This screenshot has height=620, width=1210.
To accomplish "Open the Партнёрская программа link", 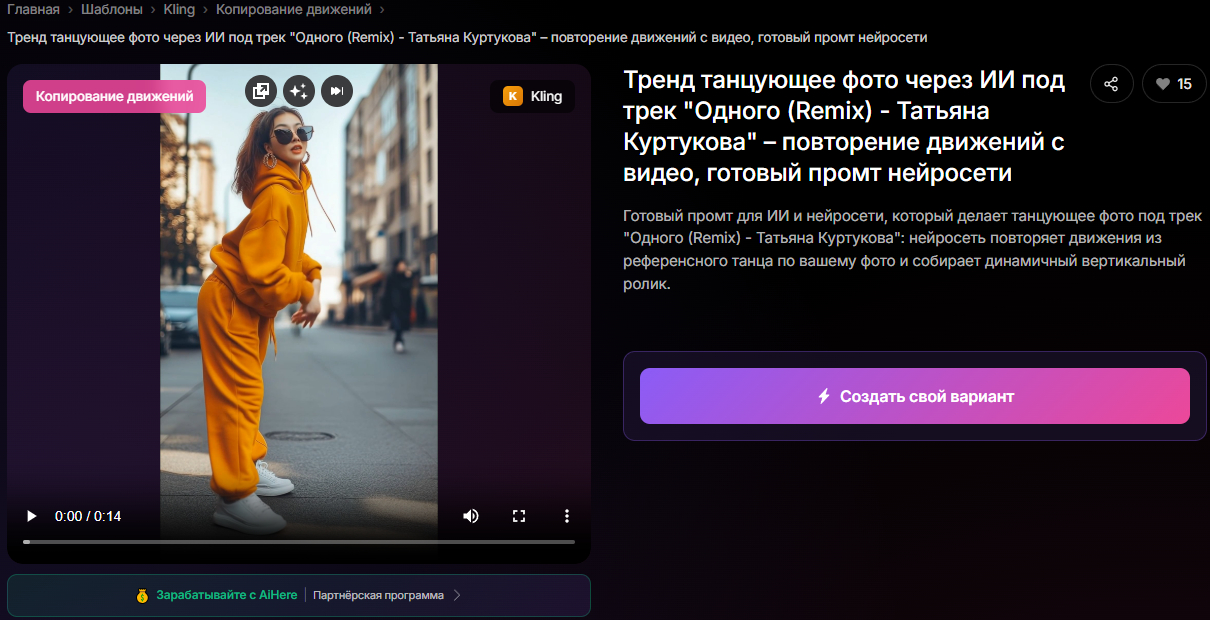I will pyautogui.click(x=378, y=594).
